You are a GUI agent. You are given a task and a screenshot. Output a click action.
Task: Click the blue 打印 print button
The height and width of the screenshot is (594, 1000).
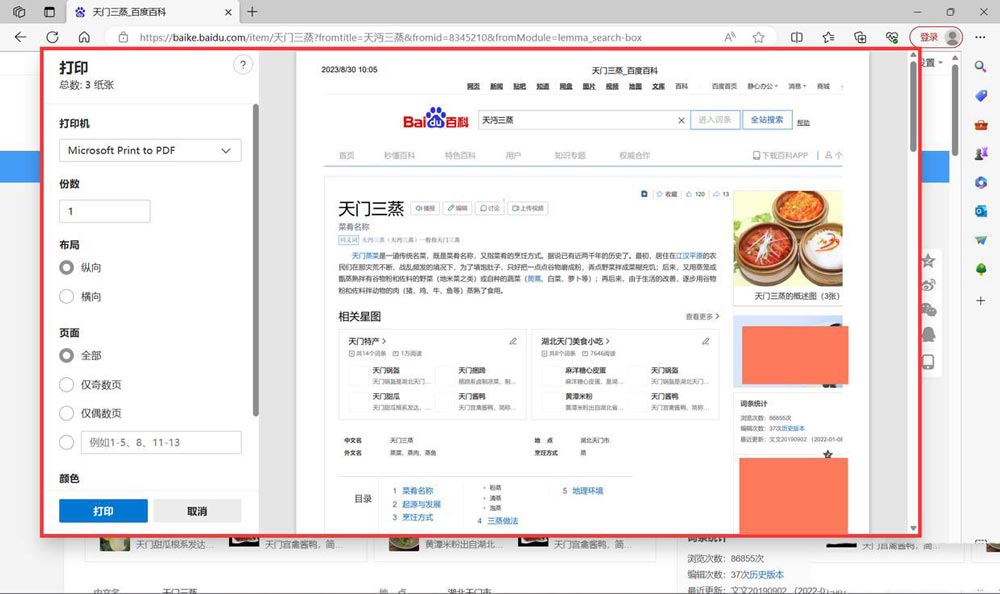103,511
